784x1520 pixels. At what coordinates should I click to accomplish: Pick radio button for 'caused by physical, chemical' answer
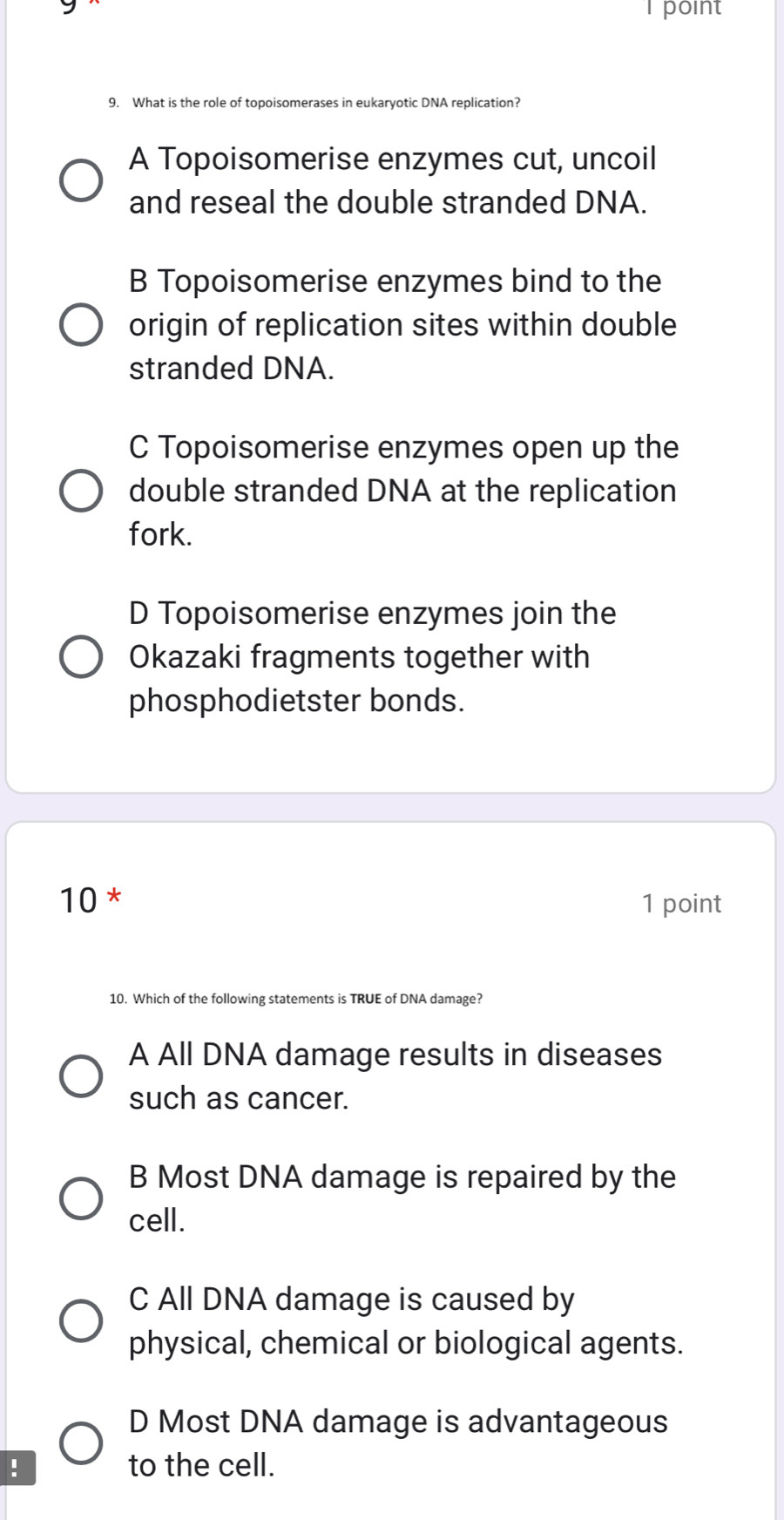click(81, 1320)
